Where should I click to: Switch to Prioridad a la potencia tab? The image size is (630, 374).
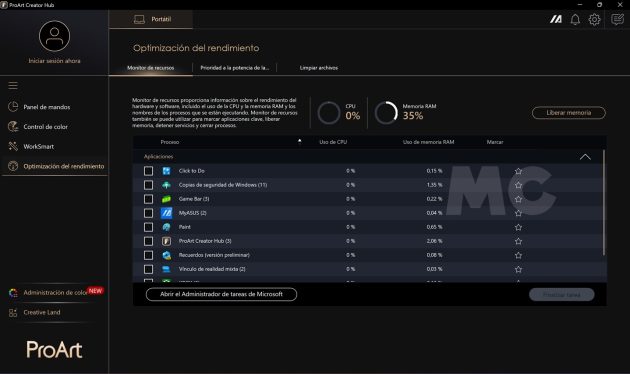(235, 68)
